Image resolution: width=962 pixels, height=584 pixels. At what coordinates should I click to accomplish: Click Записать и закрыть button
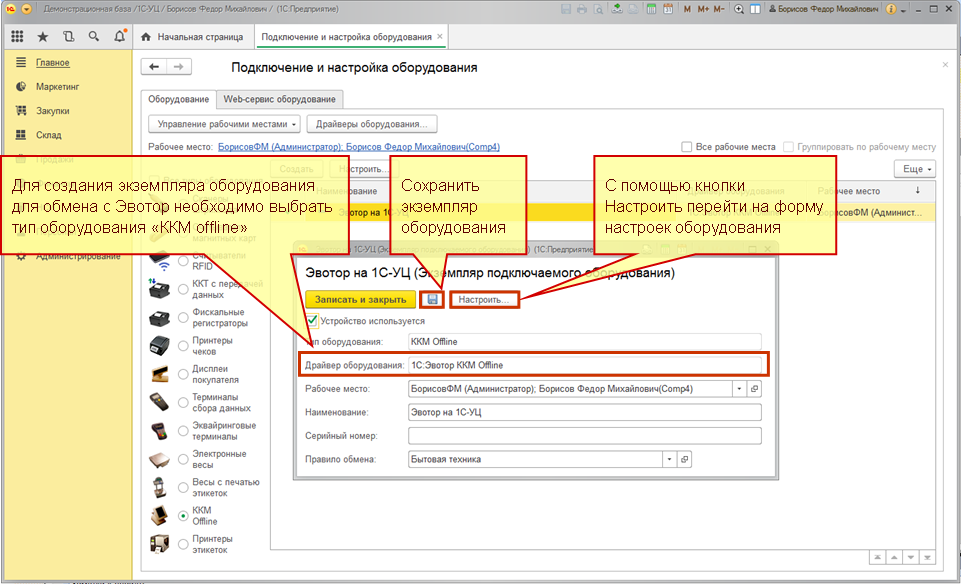pyautogui.click(x=361, y=299)
